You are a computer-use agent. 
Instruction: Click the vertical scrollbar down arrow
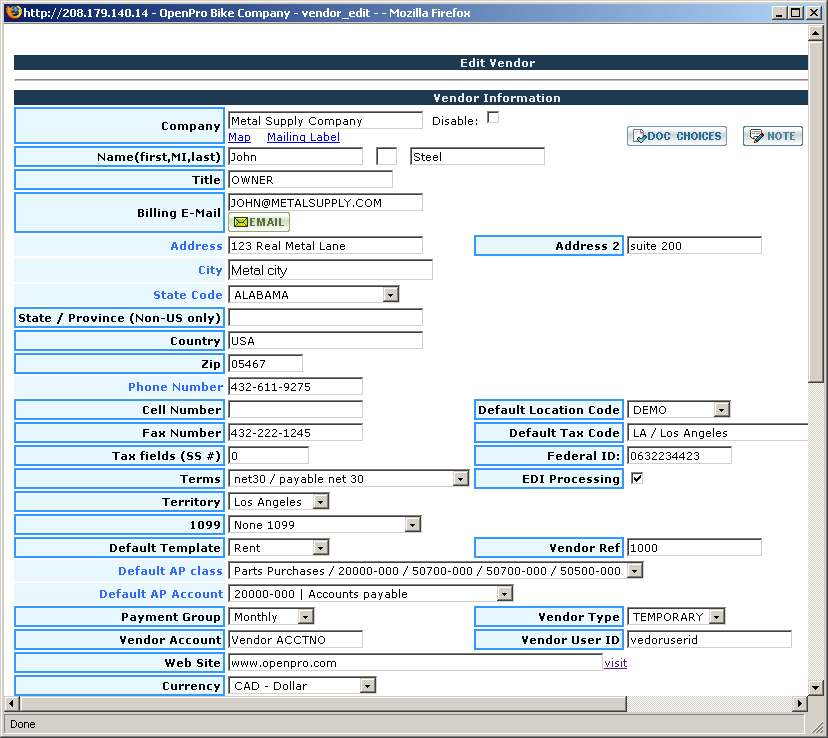[817, 687]
